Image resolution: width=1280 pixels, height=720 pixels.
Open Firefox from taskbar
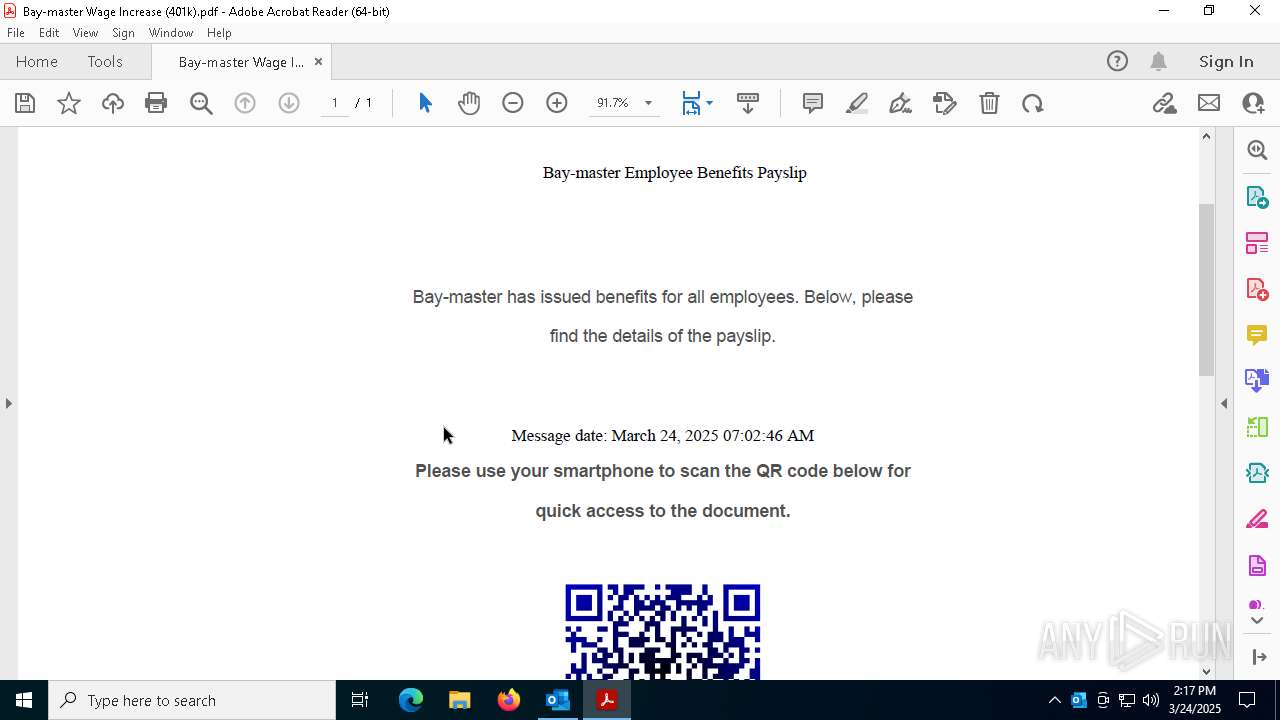click(x=508, y=700)
